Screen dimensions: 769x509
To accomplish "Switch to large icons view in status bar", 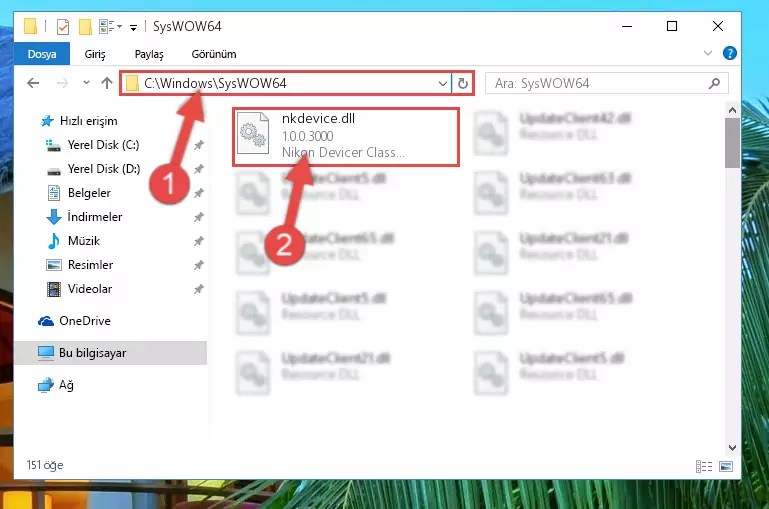I will (x=726, y=466).
